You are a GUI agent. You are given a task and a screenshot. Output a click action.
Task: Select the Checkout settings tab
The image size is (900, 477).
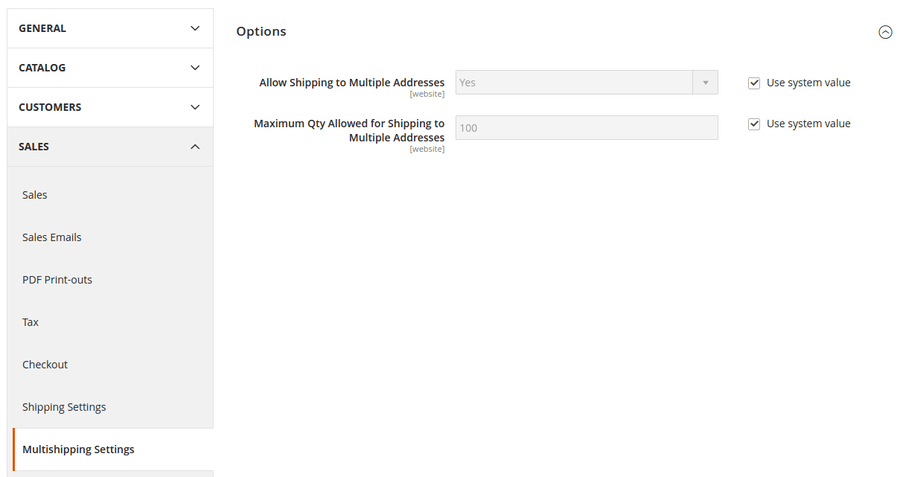(x=45, y=365)
